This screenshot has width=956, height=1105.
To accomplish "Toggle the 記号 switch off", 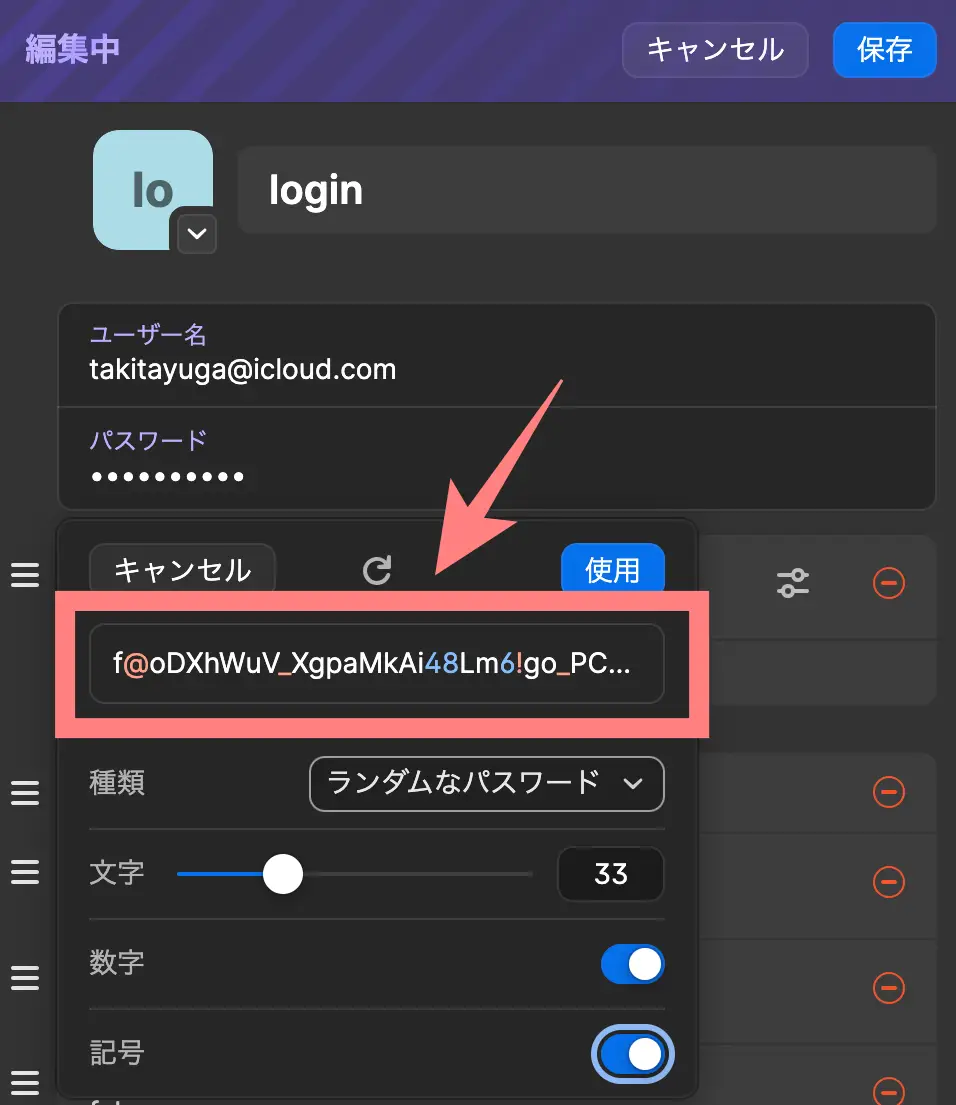I will tap(632, 1054).
